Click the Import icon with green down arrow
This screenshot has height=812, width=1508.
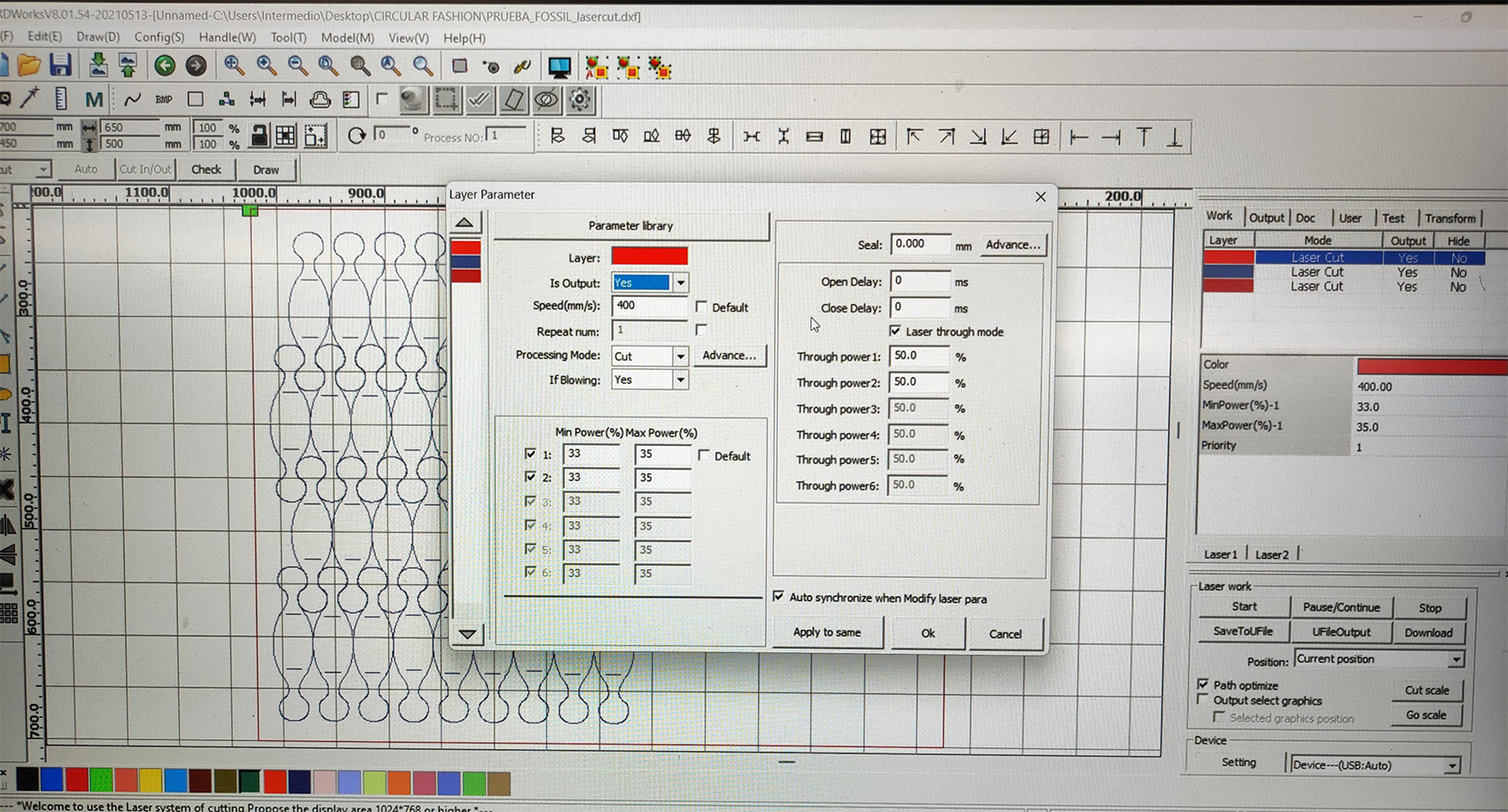pos(98,66)
